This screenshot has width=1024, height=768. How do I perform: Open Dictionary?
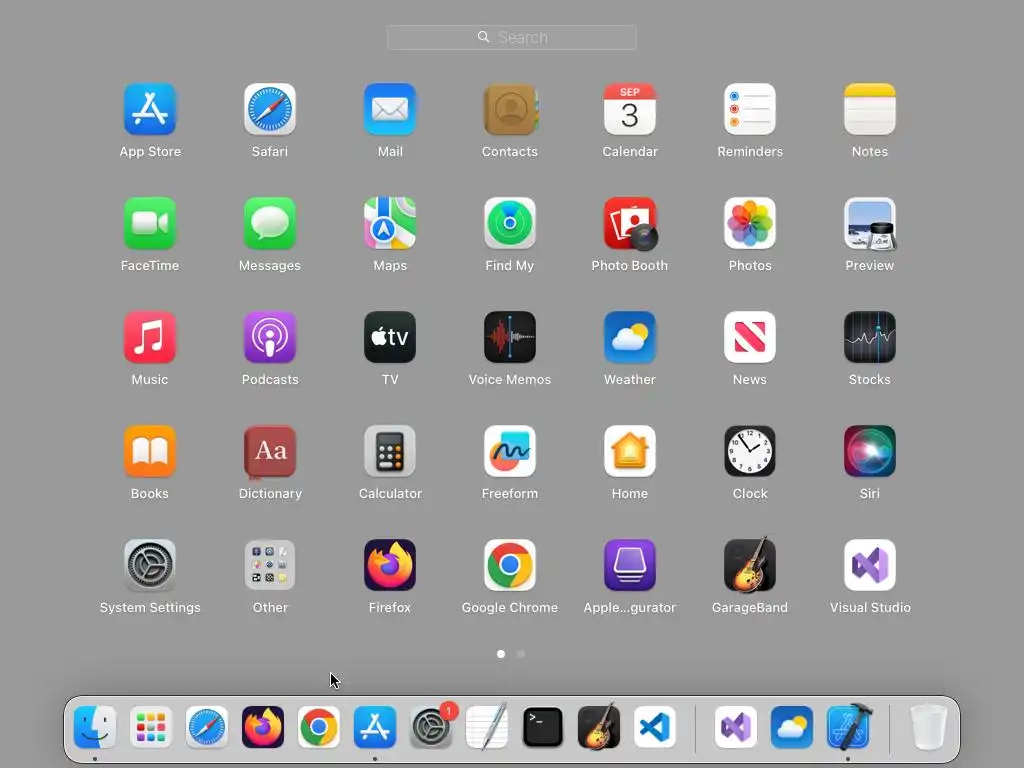pos(270,451)
